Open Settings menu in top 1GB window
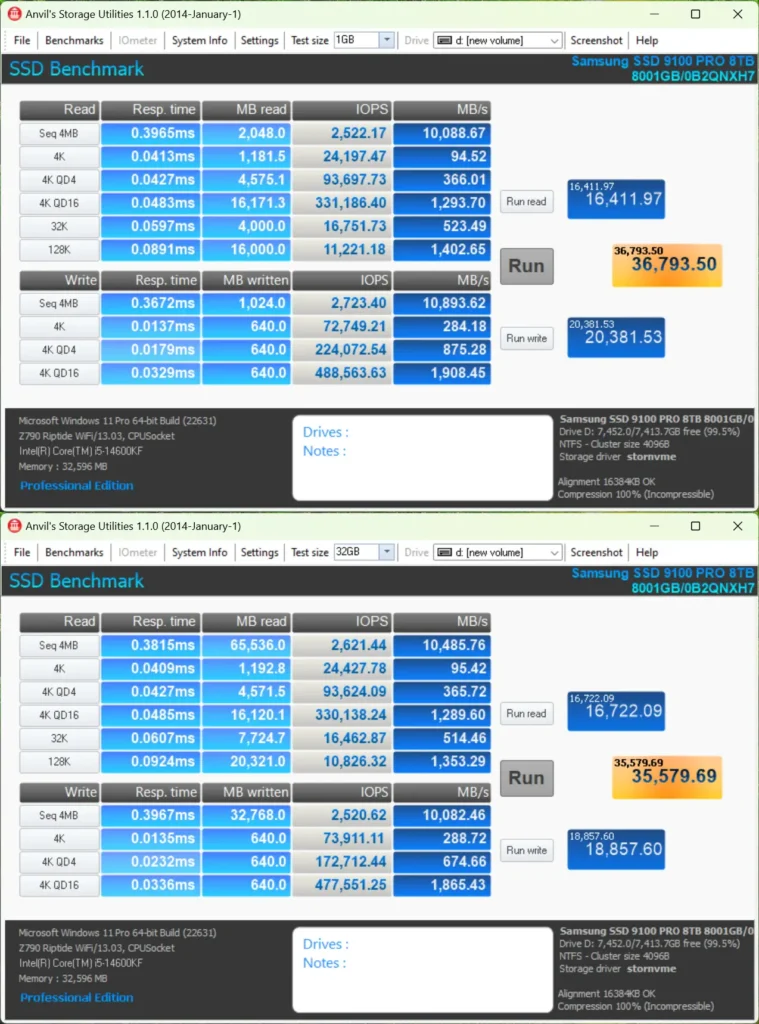 (x=259, y=40)
